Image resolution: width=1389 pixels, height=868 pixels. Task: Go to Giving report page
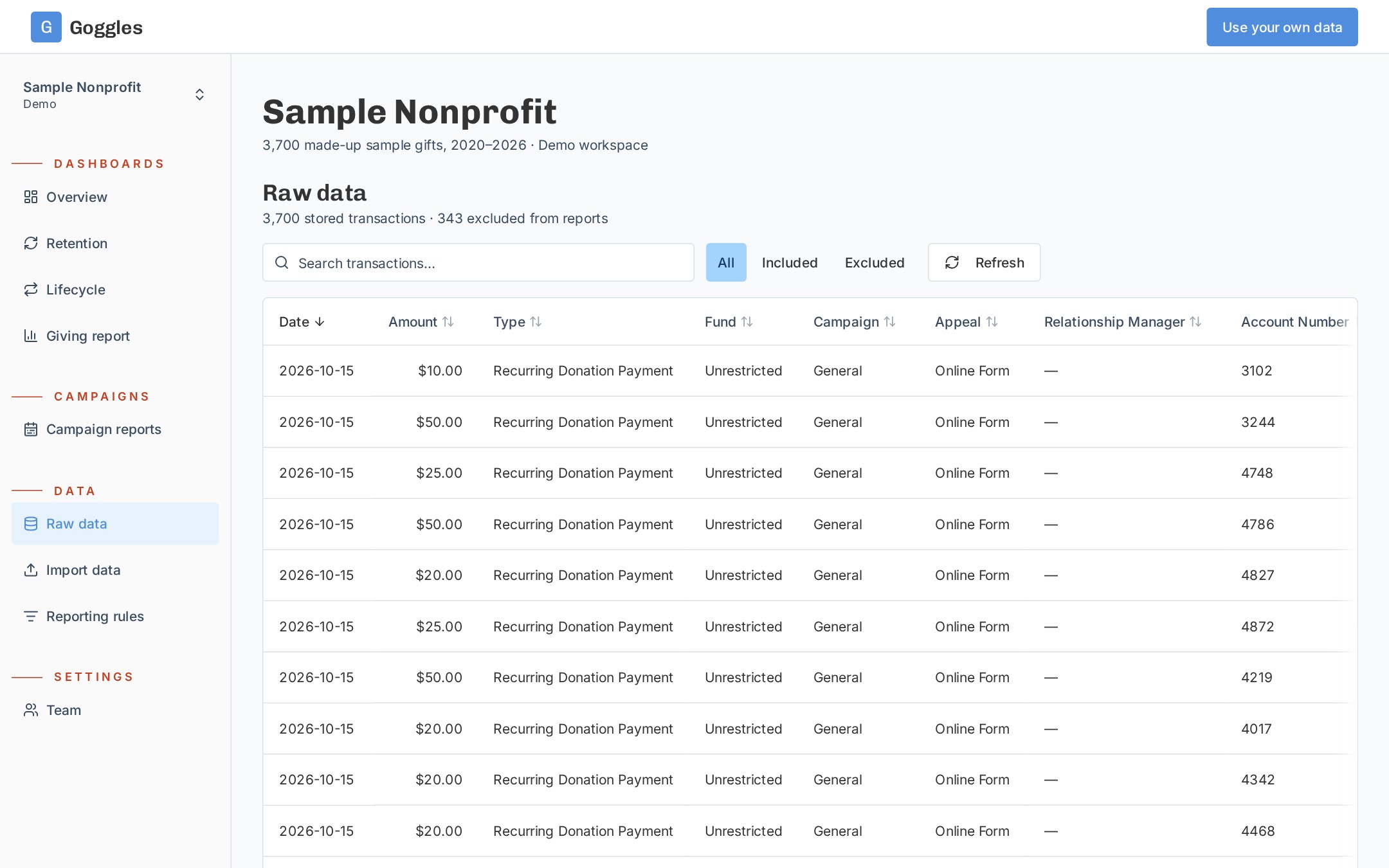point(115,336)
